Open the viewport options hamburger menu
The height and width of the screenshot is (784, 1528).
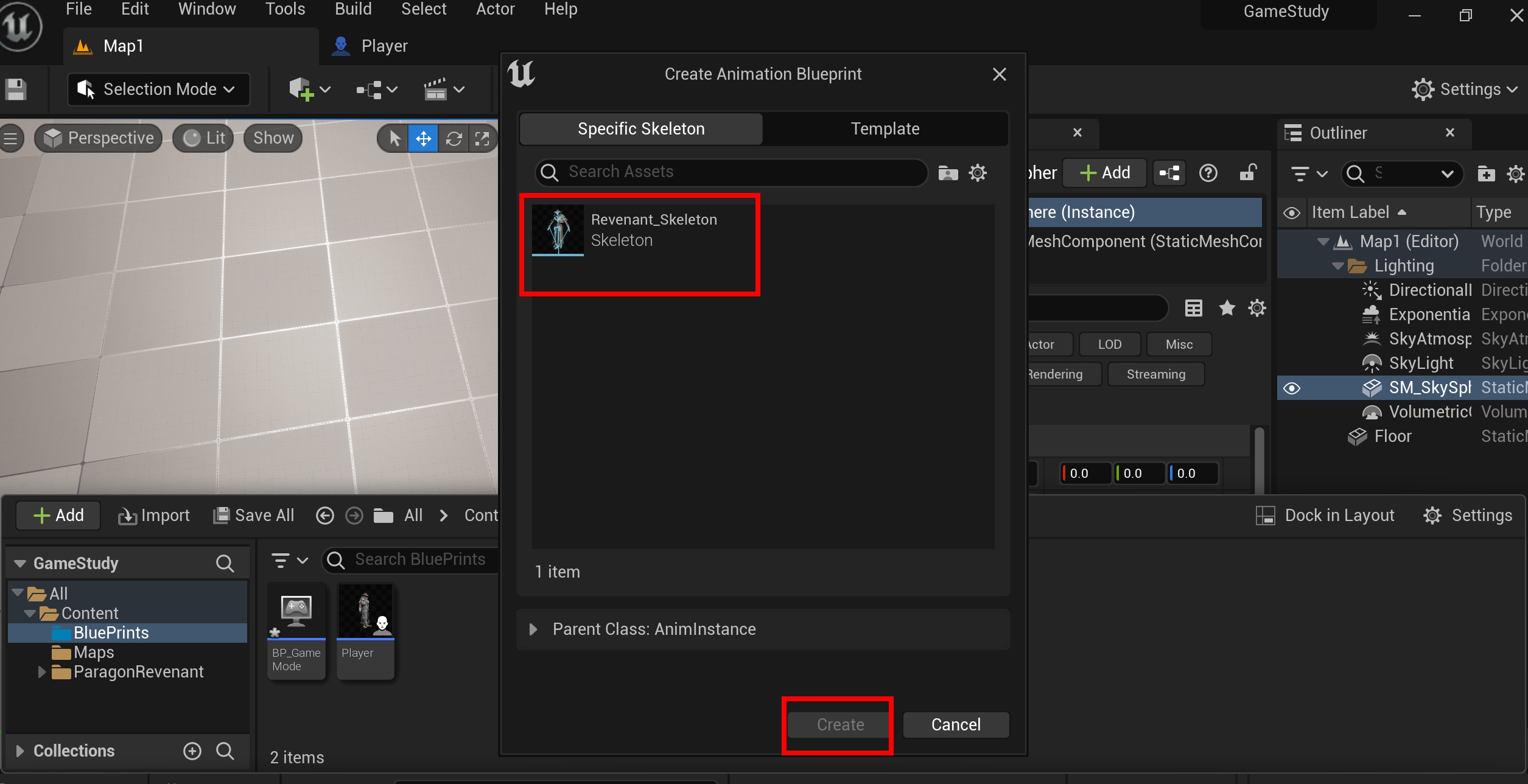(x=10, y=138)
